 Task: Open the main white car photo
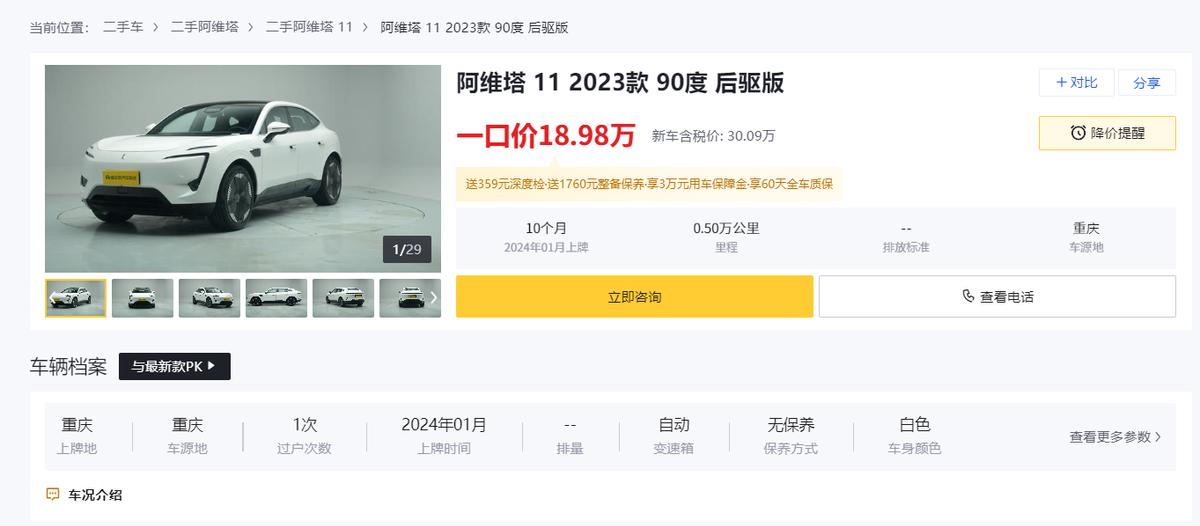click(243, 168)
